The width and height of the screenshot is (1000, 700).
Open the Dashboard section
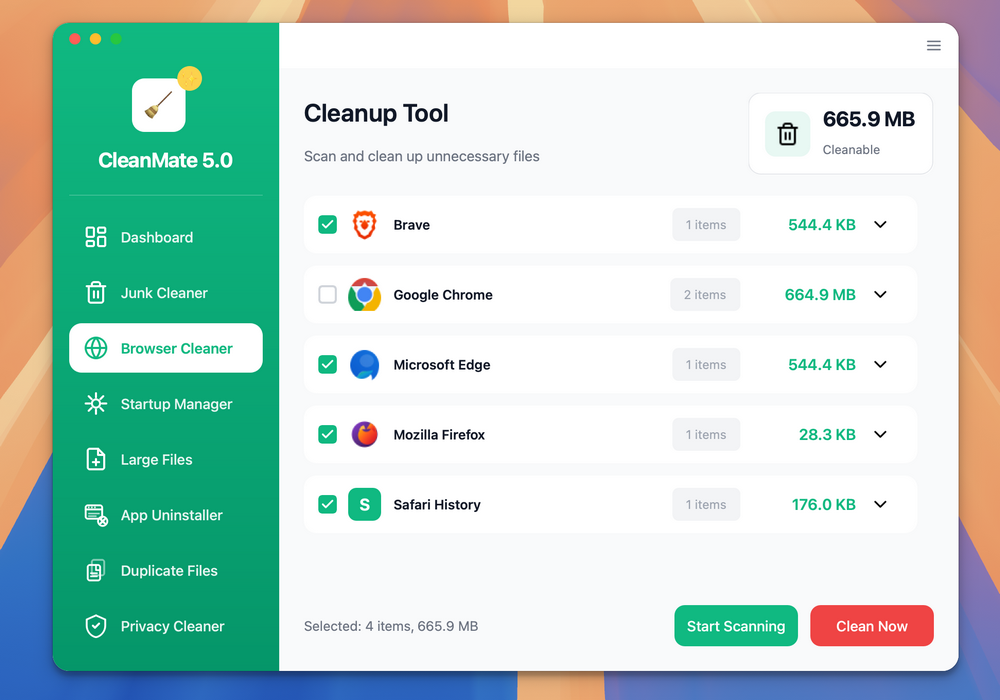click(166, 237)
